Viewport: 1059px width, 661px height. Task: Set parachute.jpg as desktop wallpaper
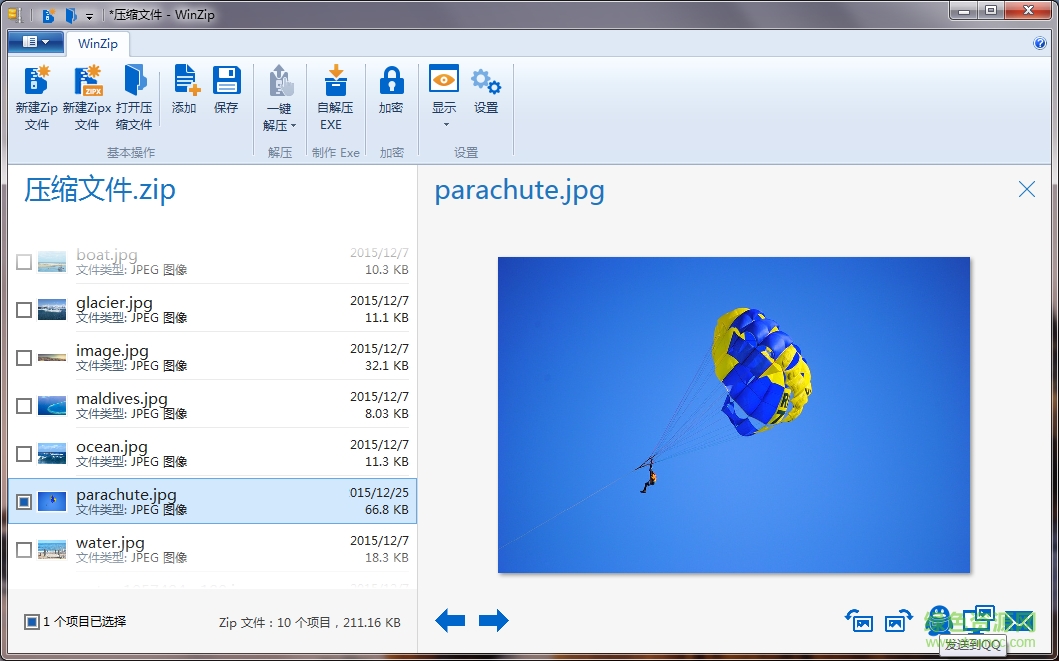[977, 620]
